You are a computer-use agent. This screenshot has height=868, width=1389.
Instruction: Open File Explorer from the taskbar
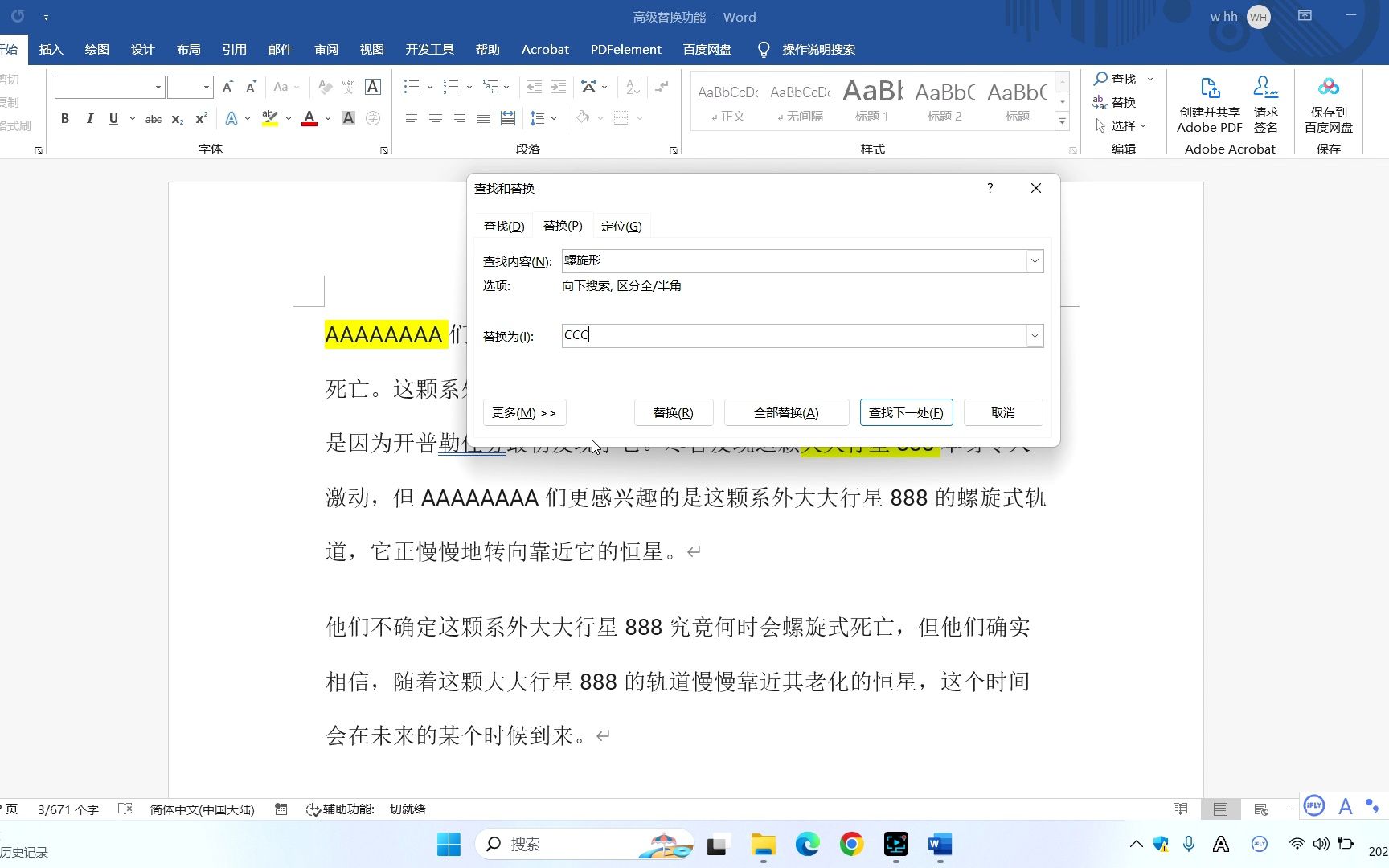763,844
